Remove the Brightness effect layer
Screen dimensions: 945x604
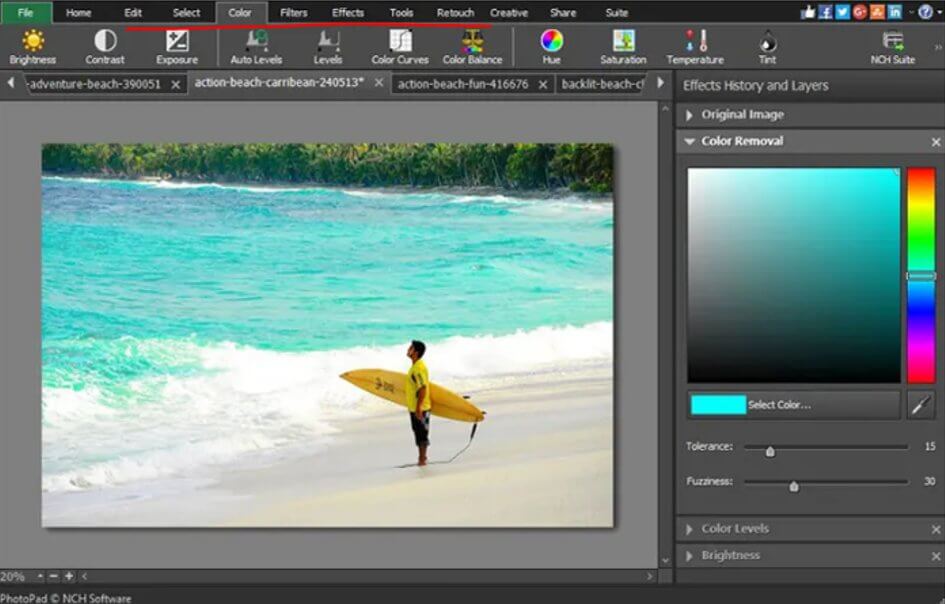click(x=935, y=556)
